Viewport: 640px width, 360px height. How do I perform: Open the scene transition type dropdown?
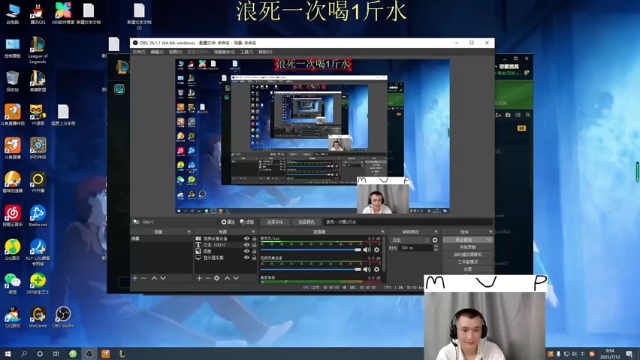coord(410,240)
